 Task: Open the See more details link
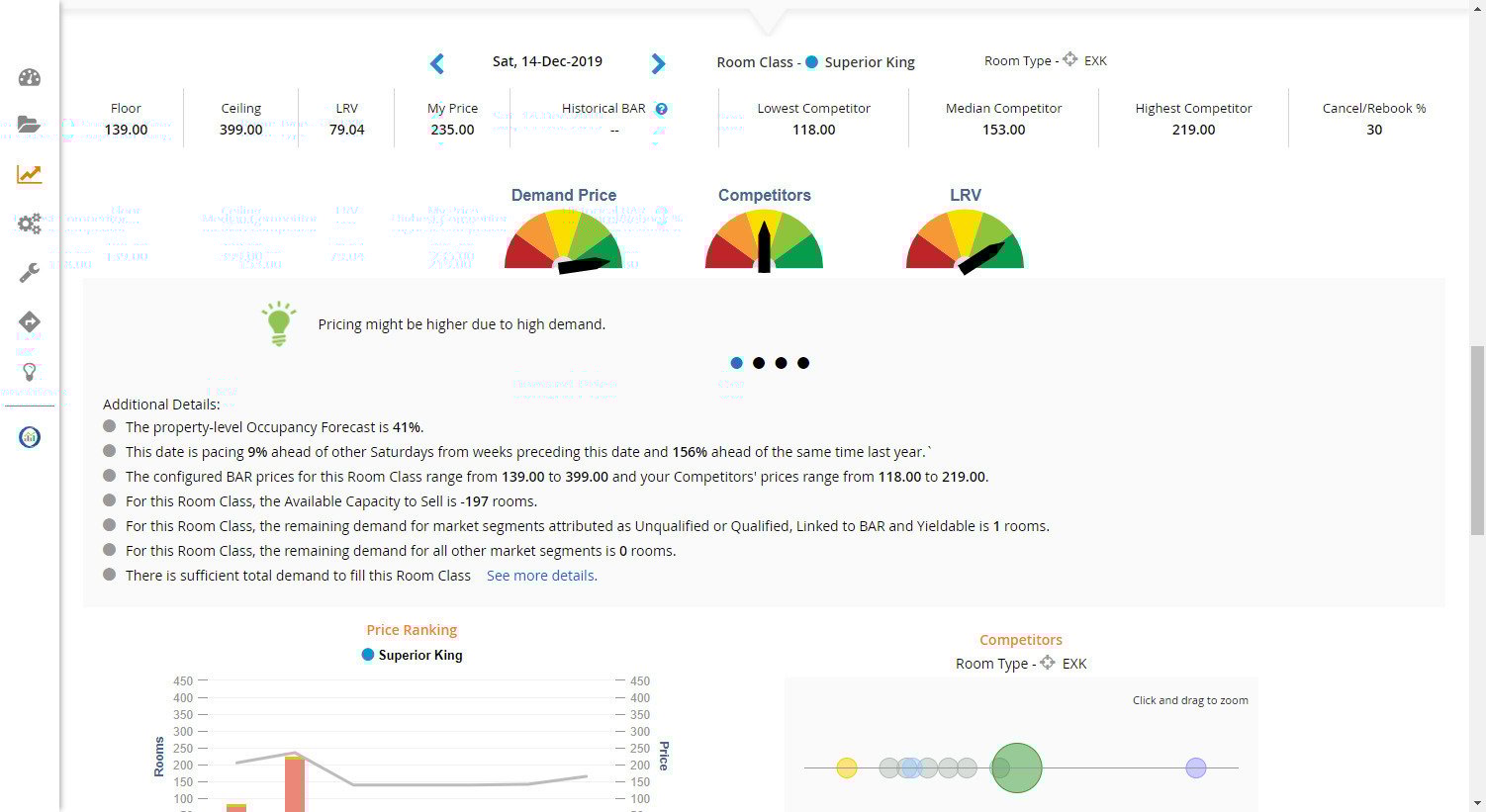pos(541,575)
